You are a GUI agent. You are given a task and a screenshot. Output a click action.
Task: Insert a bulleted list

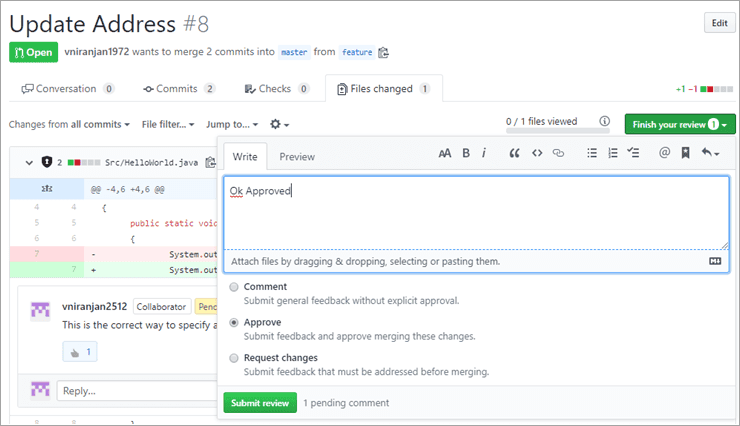pos(591,153)
